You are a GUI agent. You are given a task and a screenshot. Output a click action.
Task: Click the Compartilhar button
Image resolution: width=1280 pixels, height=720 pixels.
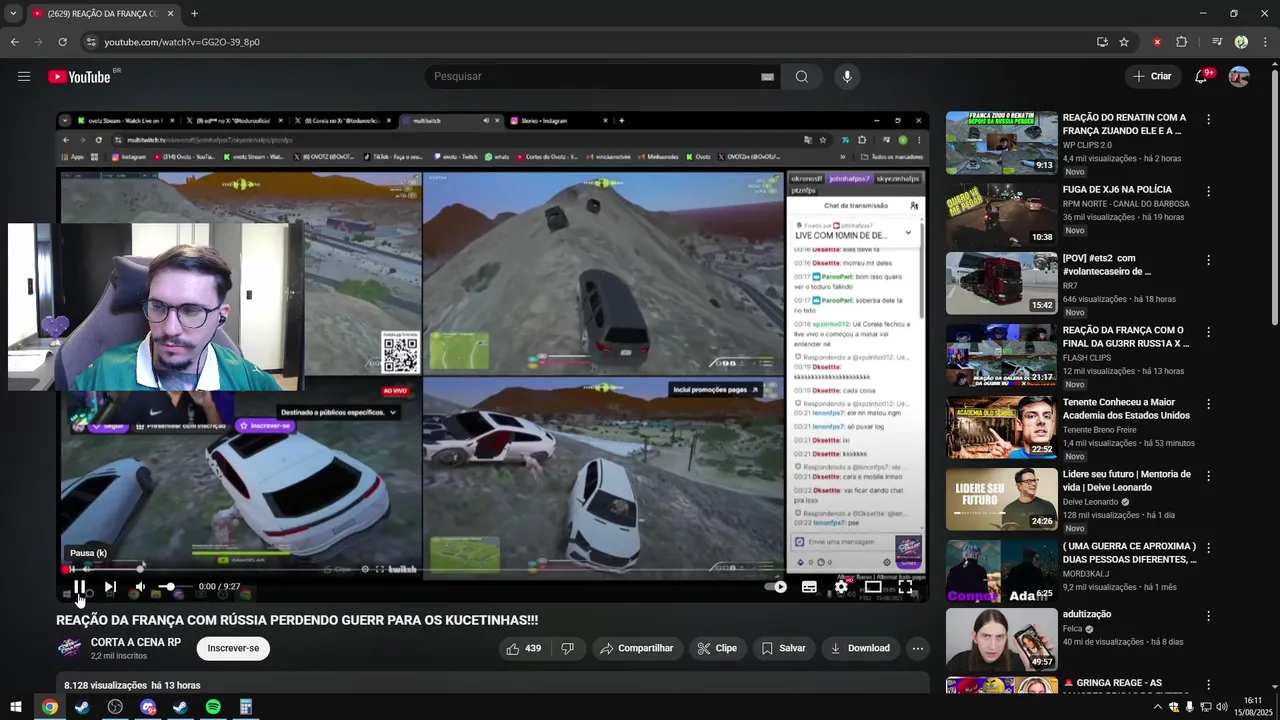[637, 648]
